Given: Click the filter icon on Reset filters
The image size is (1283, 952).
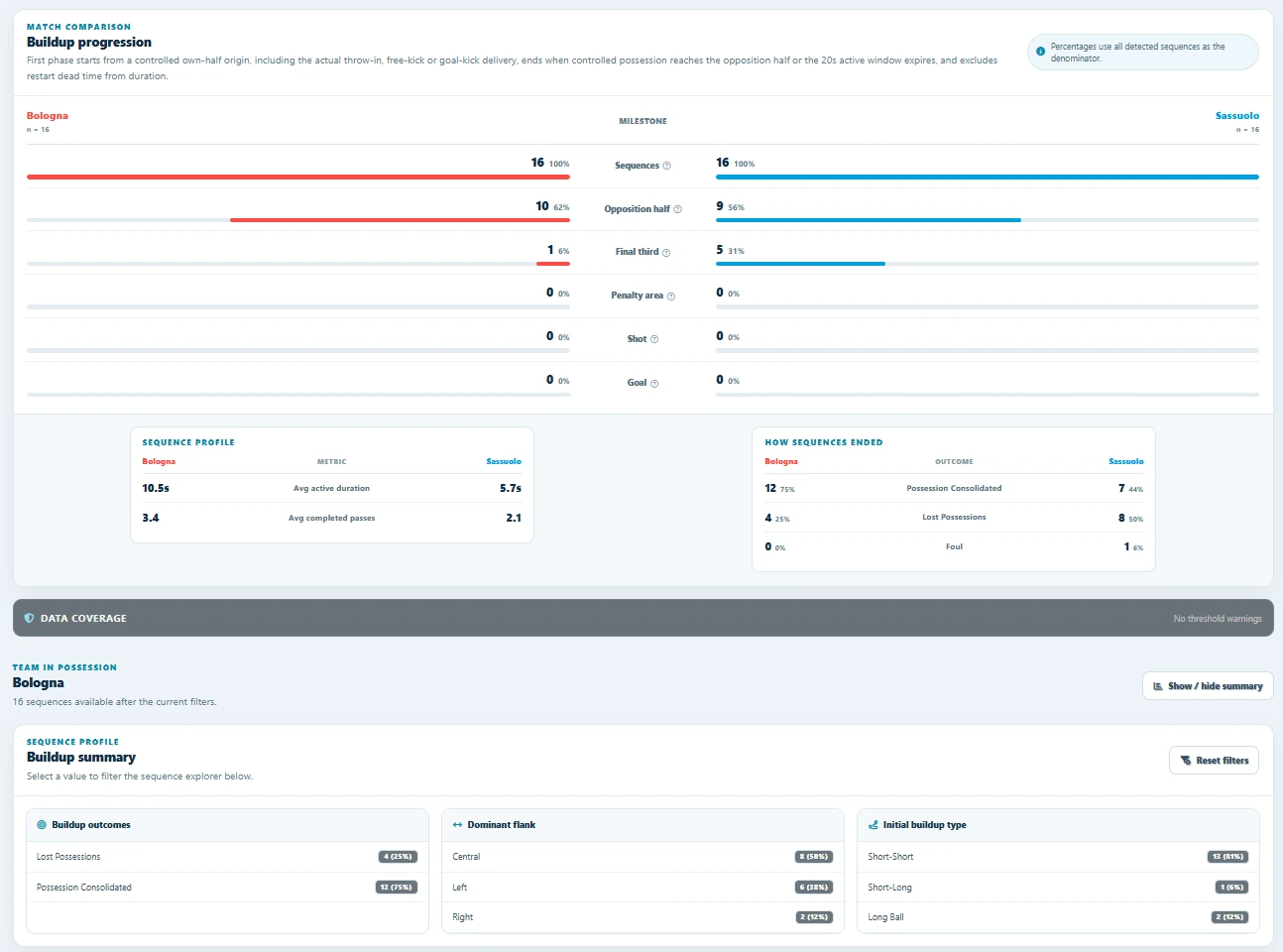Looking at the screenshot, I should pyautogui.click(x=1186, y=761).
